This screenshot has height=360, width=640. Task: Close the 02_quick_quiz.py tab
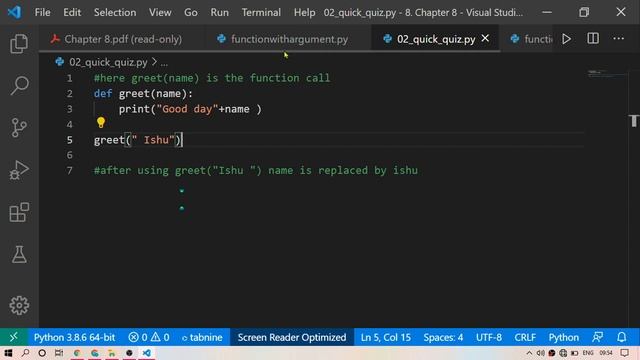coord(485,38)
